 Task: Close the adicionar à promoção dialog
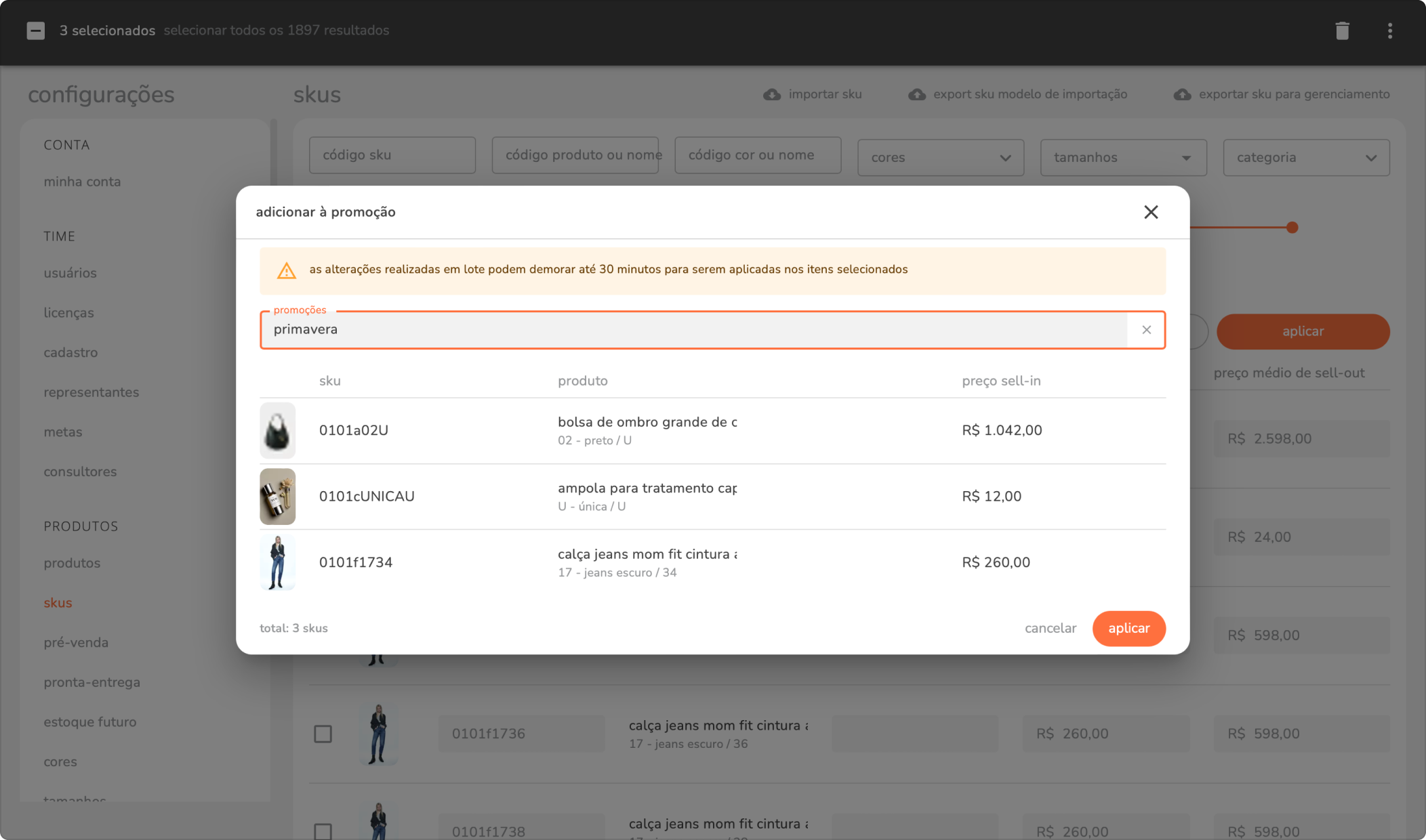tap(1150, 212)
